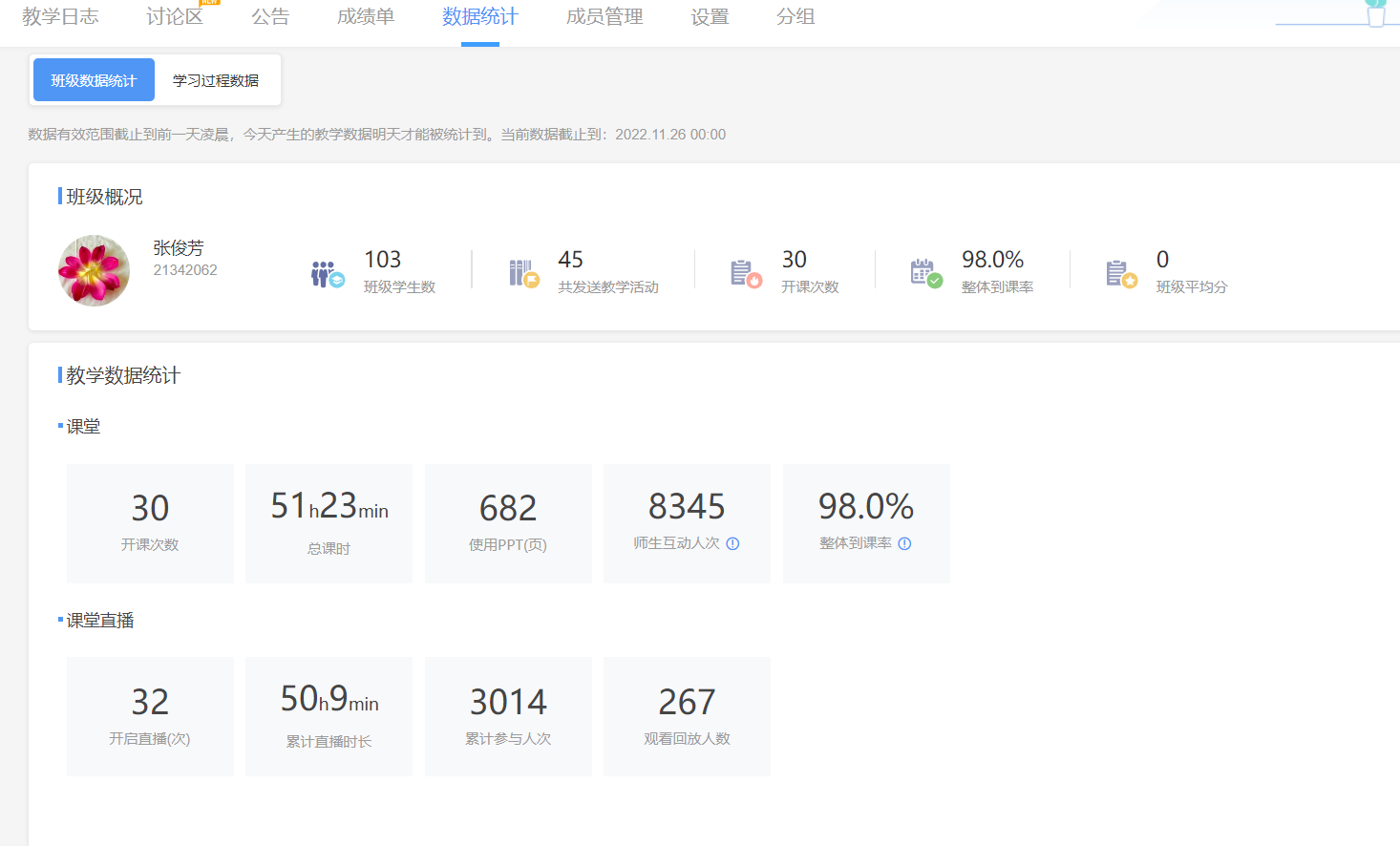Click the 682 使用PPT pages card
The image size is (1400, 846).
508,523
